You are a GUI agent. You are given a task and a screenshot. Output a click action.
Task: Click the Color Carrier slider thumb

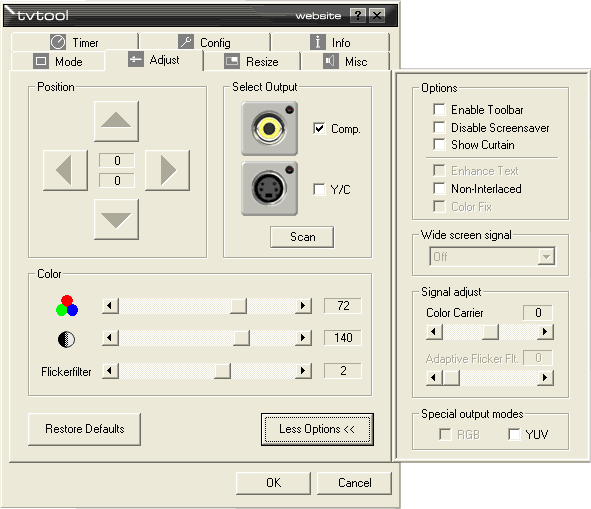[490, 332]
